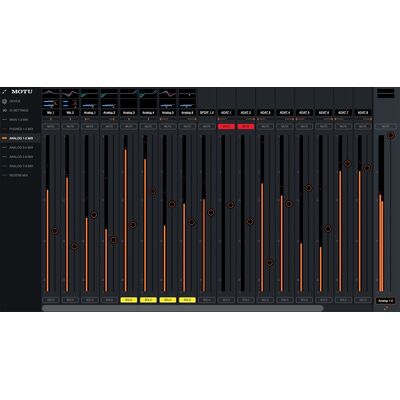Open the Device page gear icon
This screenshot has width=400, height=400.
(4, 101)
